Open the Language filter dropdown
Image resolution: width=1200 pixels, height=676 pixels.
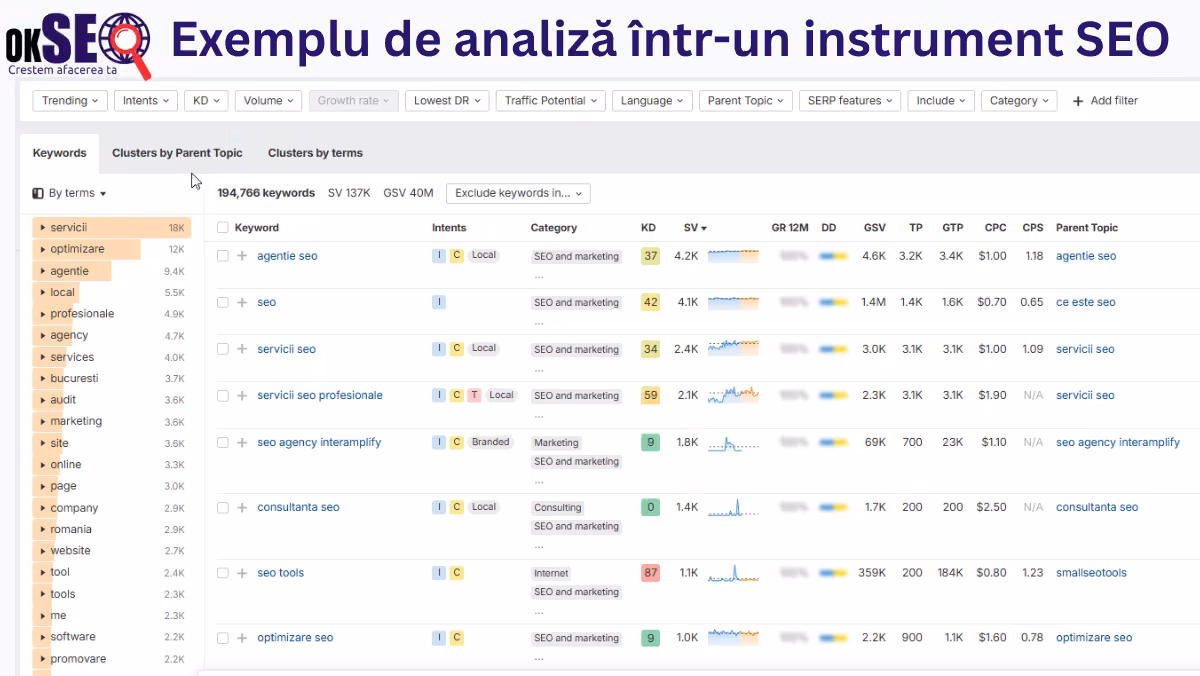(x=652, y=101)
